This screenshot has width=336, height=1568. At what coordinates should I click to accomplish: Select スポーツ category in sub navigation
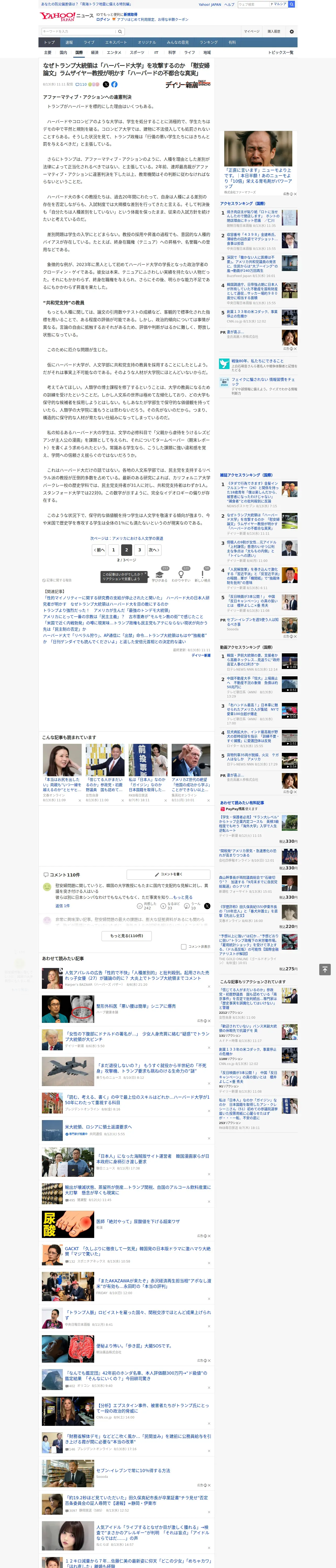click(x=137, y=52)
